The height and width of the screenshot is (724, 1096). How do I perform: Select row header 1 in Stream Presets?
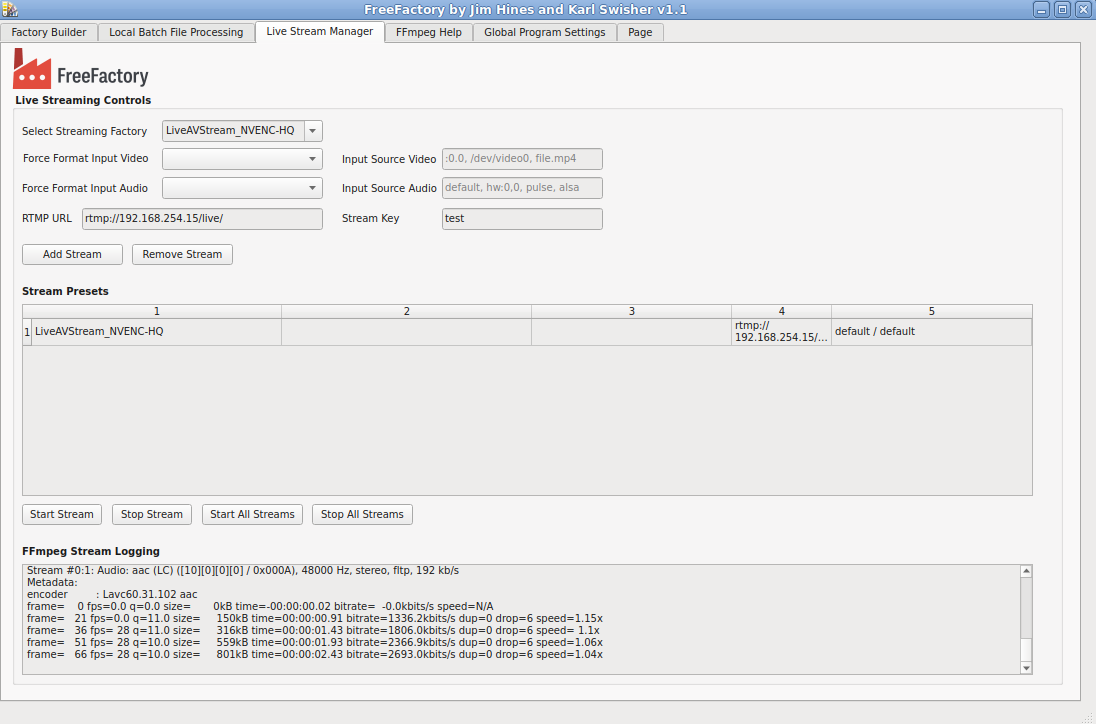tap(27, 332)
